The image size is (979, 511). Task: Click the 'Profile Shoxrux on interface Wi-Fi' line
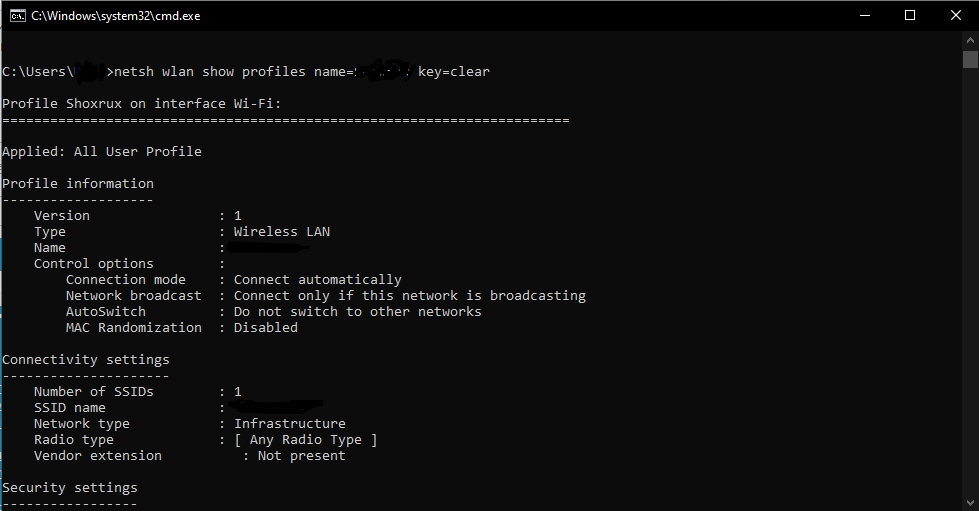(142, 104)
